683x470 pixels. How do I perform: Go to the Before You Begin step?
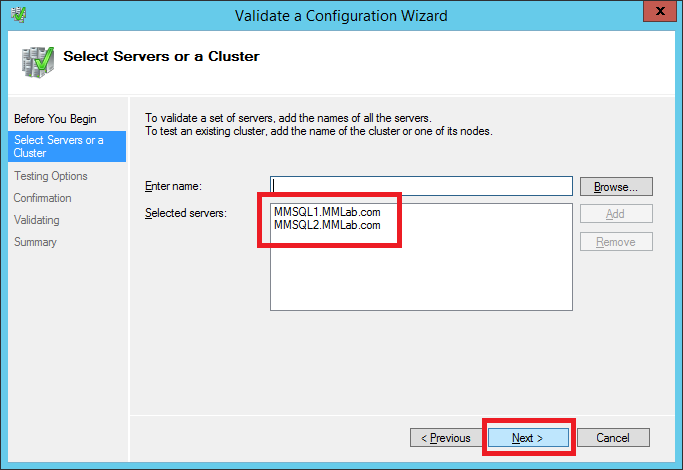pyautogui.click(x=55, y=119)
